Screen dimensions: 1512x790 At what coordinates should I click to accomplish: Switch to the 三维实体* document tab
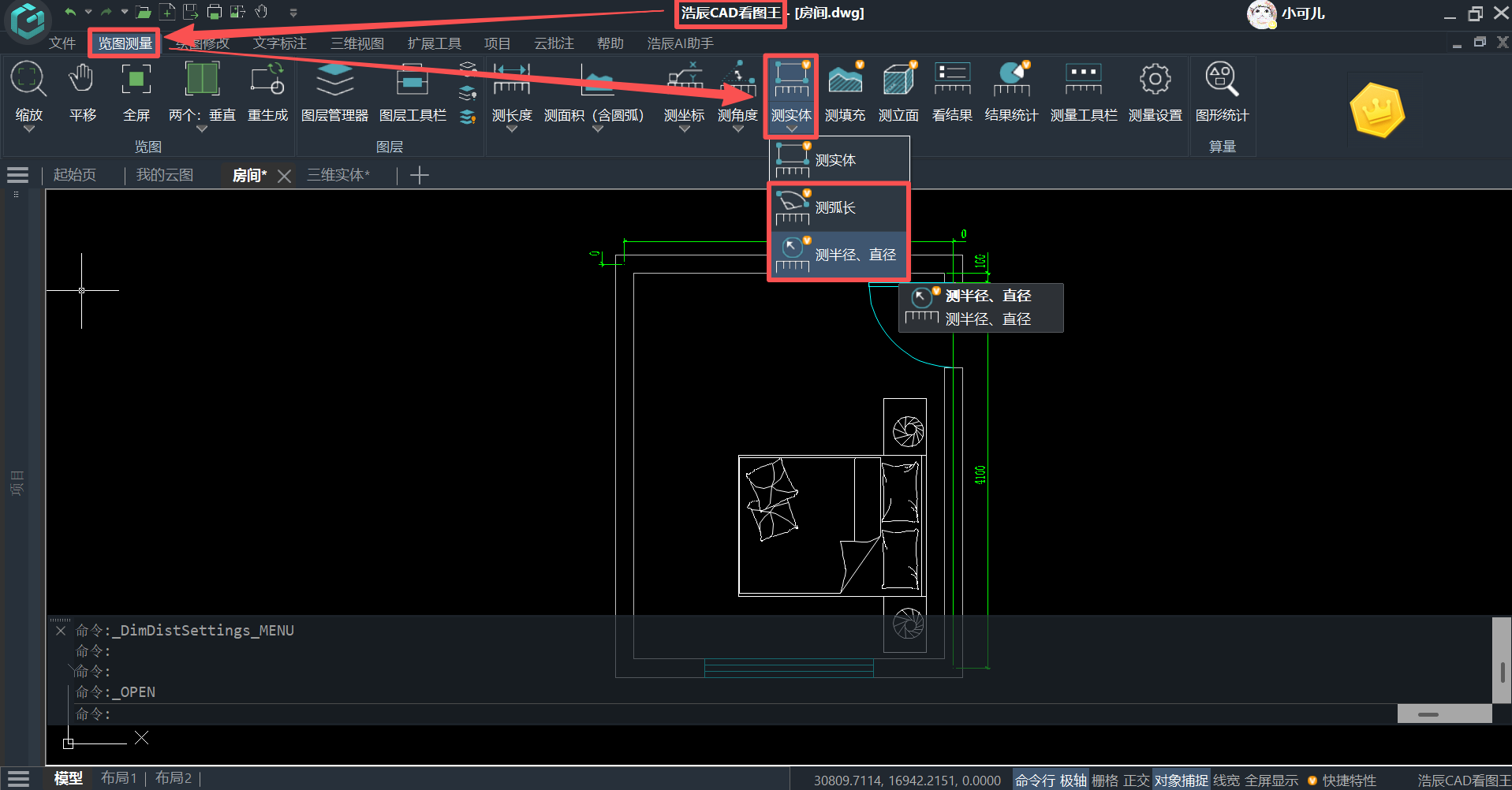(x=338, y=175)
